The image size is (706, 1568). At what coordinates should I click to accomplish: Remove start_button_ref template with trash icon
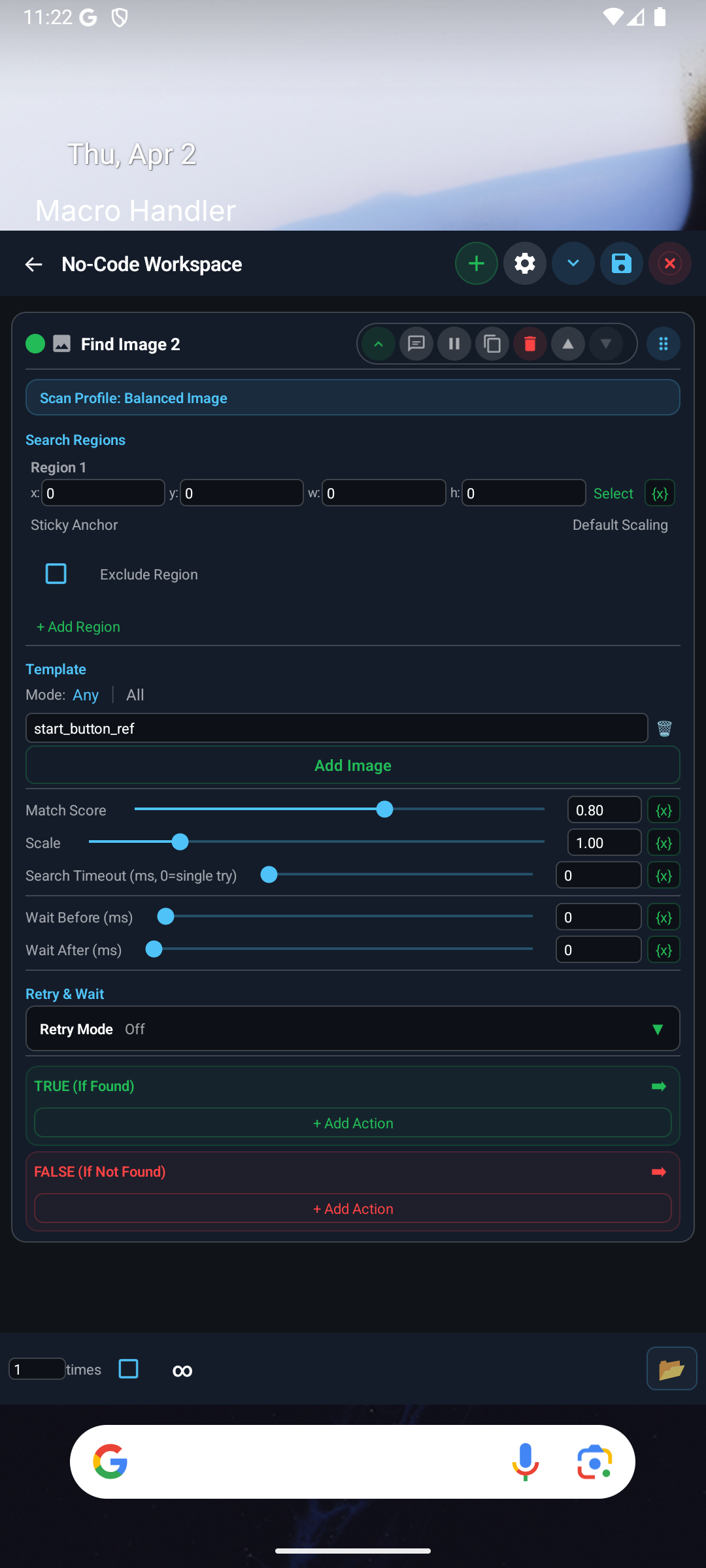tap(664, 728)
